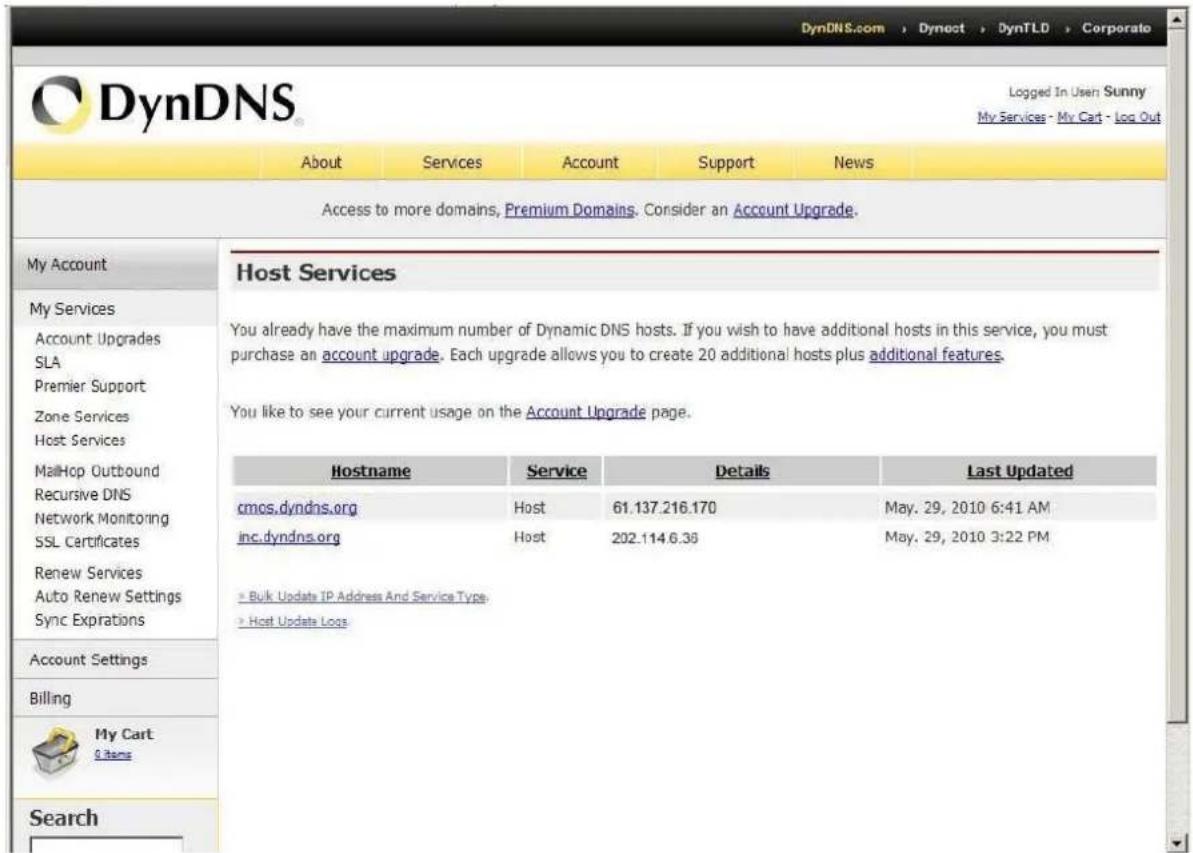This screenshot has height=853, width=1193.
Task: Sort table by Hostname column
Action: (371, 471)
